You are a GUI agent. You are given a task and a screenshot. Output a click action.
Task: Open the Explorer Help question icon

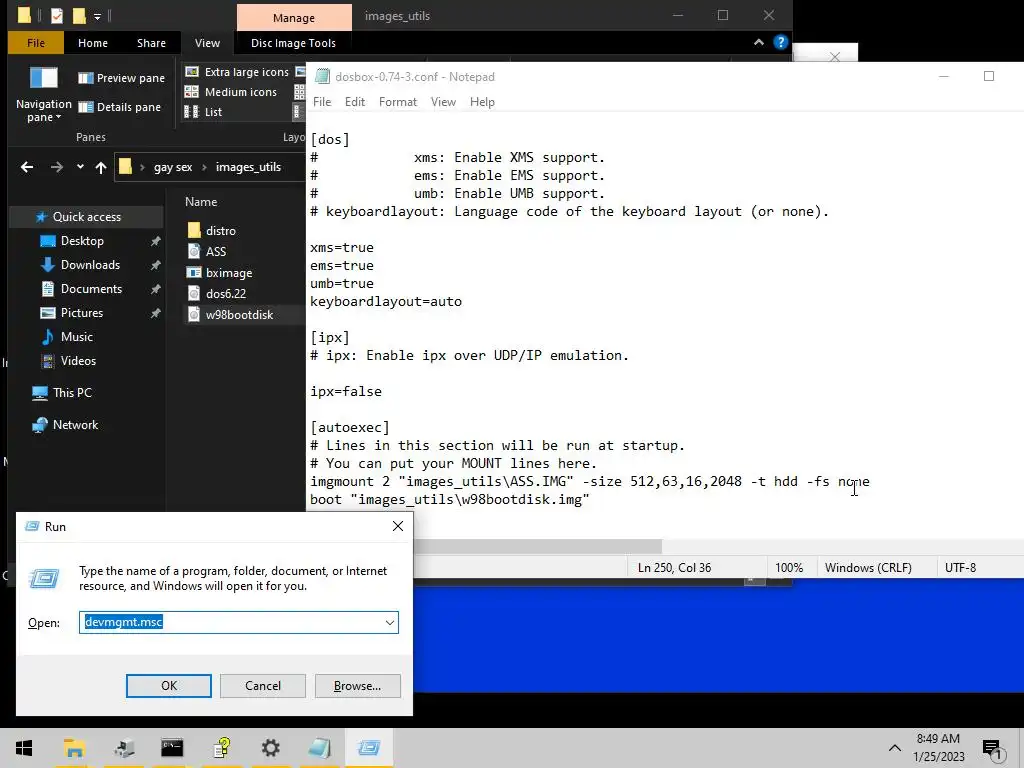coord(780,42)
